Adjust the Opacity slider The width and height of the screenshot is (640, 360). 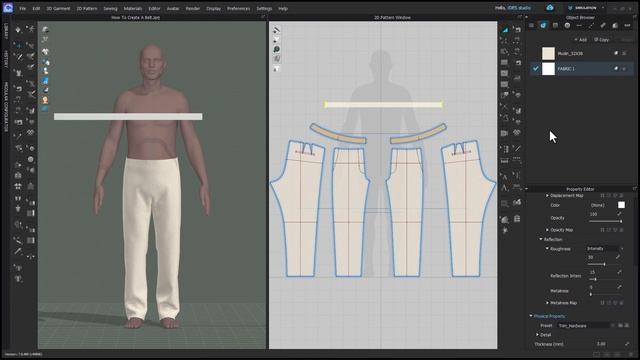click(605, 221)
